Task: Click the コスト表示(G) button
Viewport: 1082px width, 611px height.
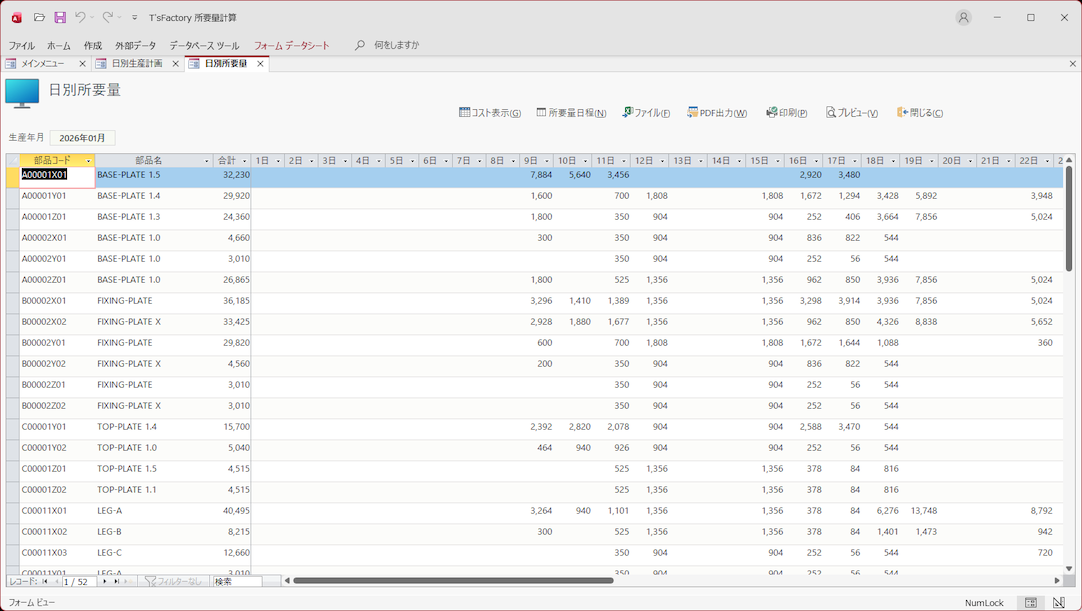Action: 490,113
